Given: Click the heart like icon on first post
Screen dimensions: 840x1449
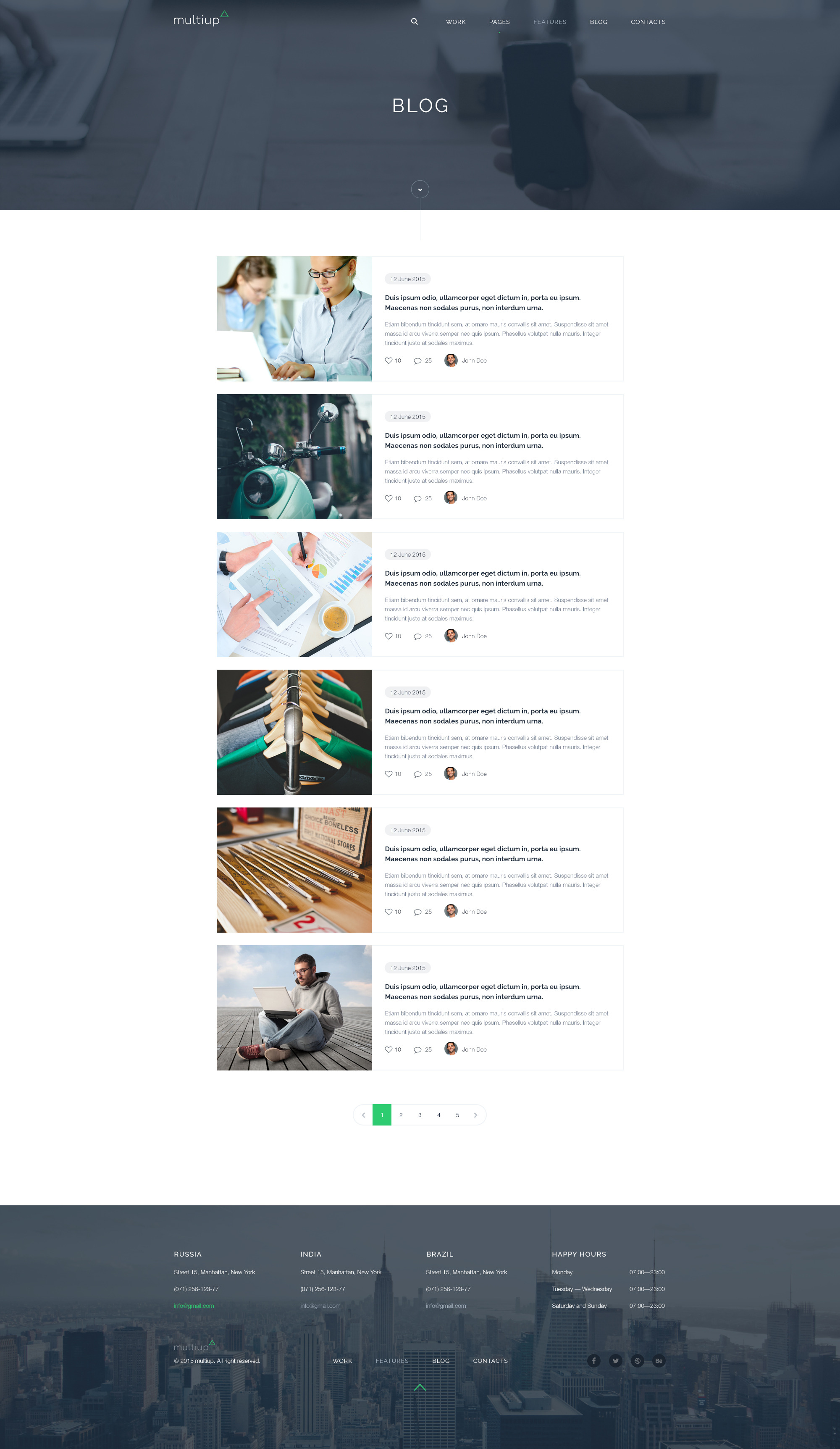Looking at the screenshot, I should [x=388, y=360].
